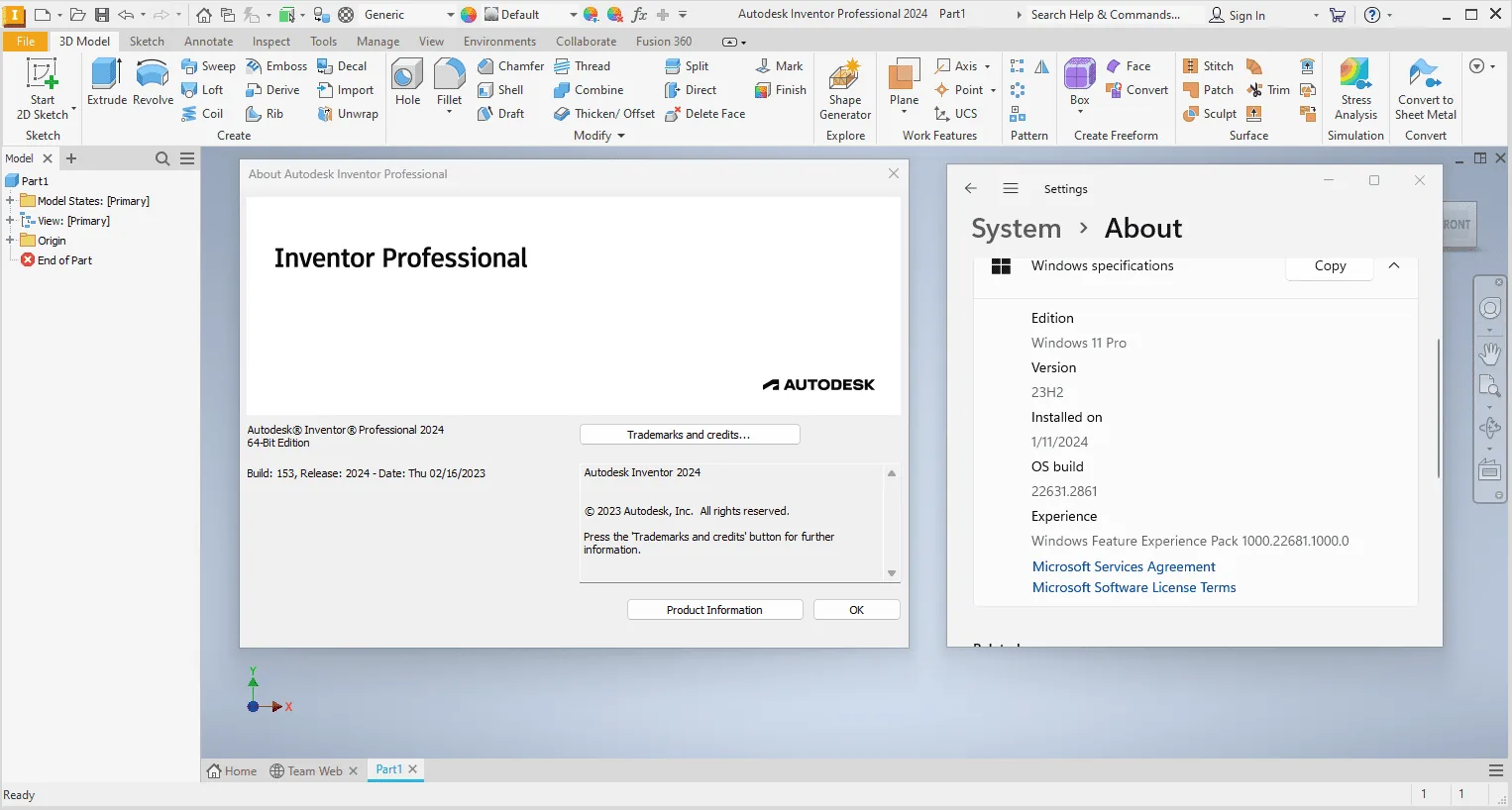The image size is (1512, 810).
Task: Apply a Decal
Action: click(x=342, y=66)
